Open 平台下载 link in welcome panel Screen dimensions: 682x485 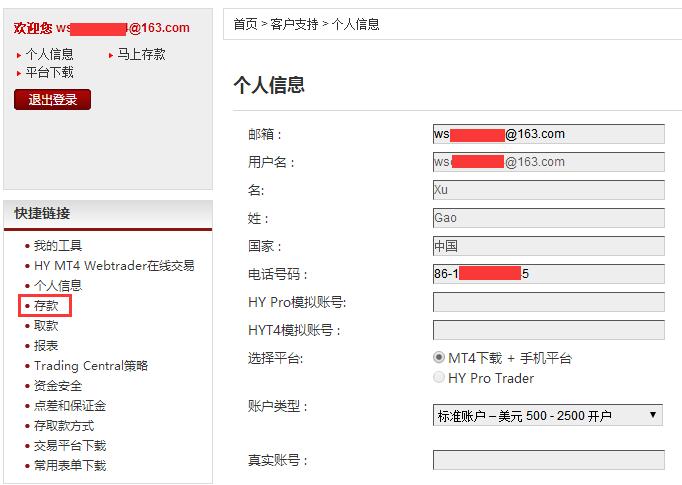(x=49, y=73)
